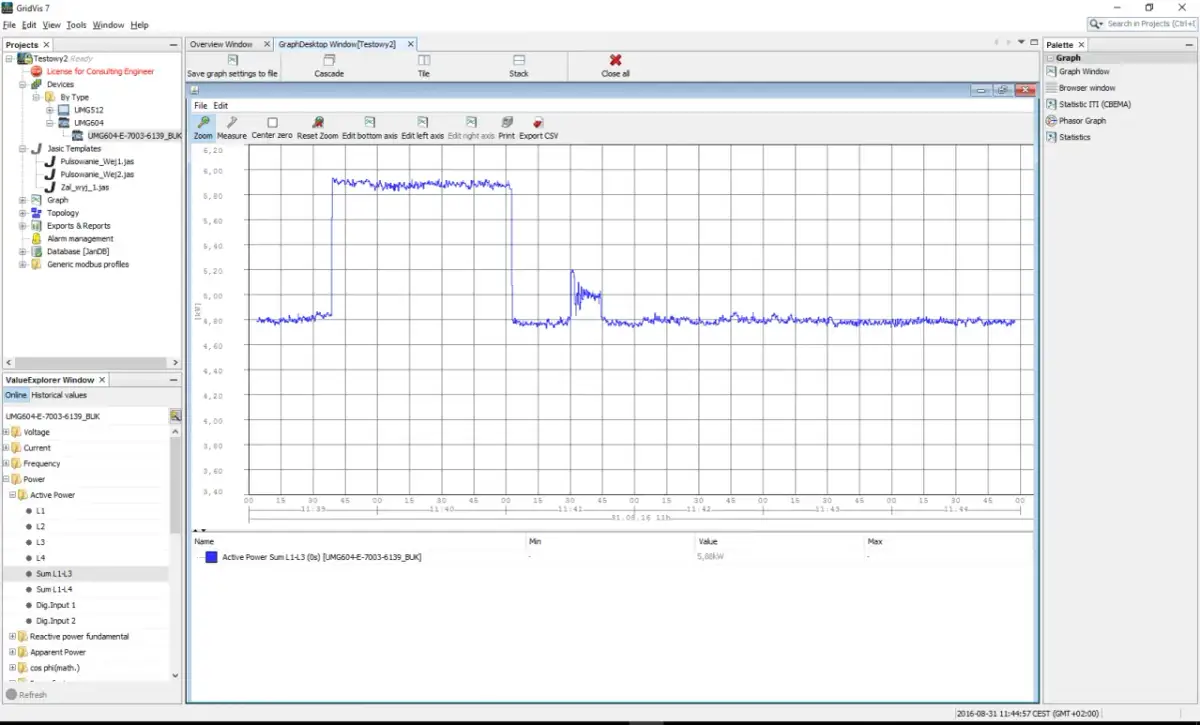Switch to the Overview Window tab
Screen dimensions: 1200x725
pyautogui.click(x=222, y=44)
